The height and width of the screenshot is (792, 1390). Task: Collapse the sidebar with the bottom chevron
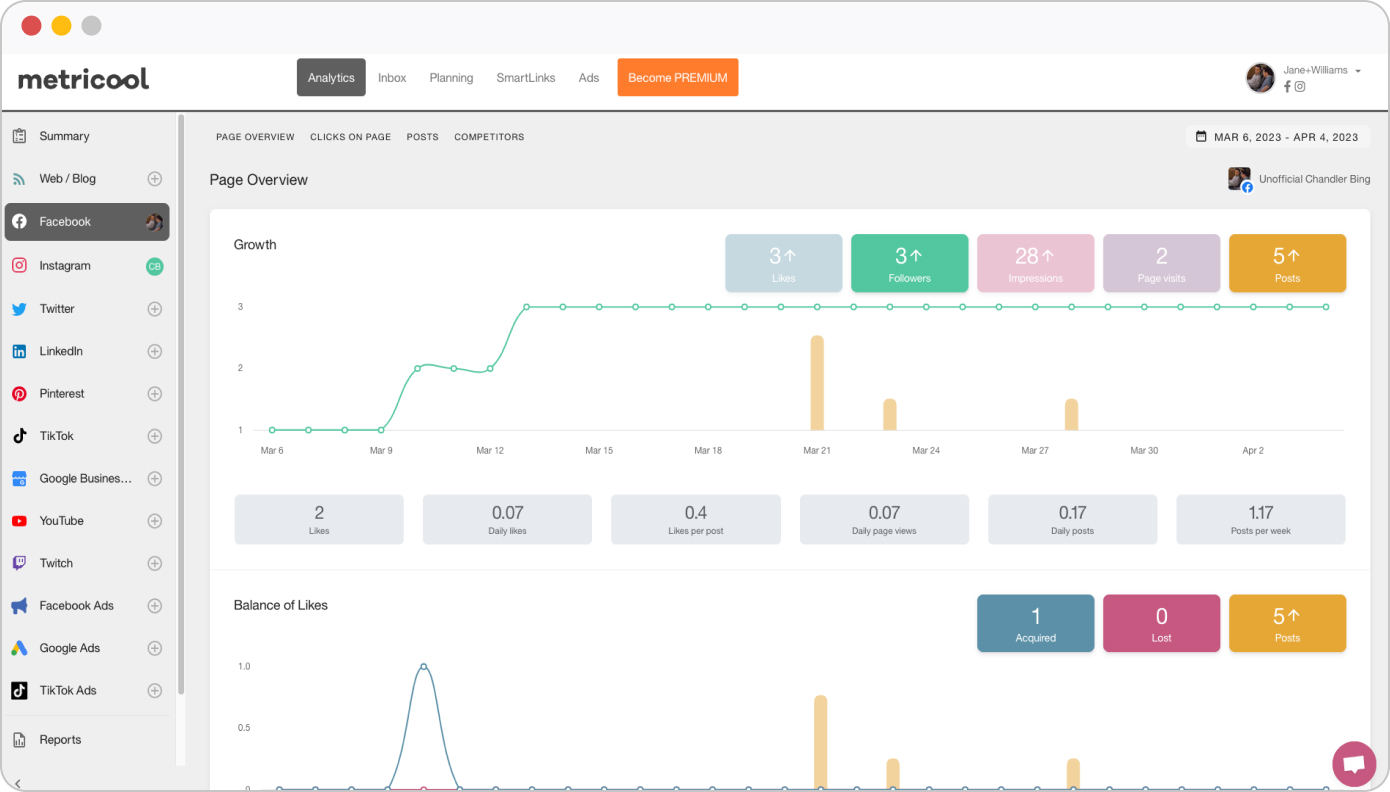(x=18, y=783)
